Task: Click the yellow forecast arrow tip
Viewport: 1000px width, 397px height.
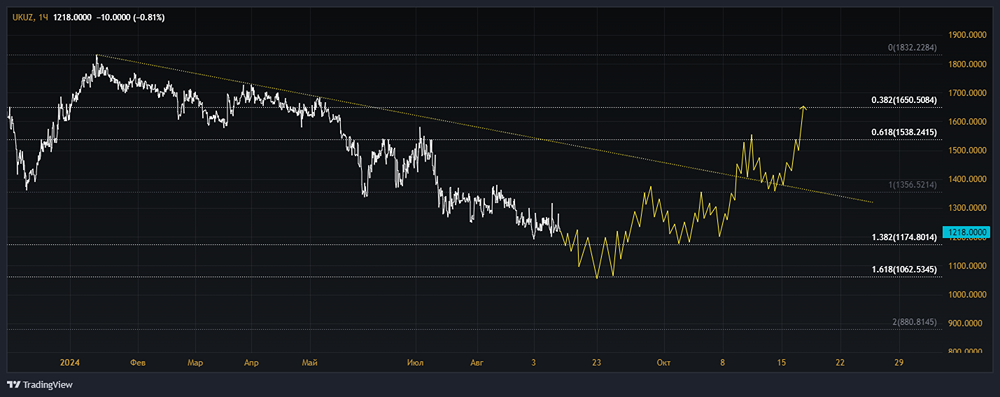Action: pos(803,107)
